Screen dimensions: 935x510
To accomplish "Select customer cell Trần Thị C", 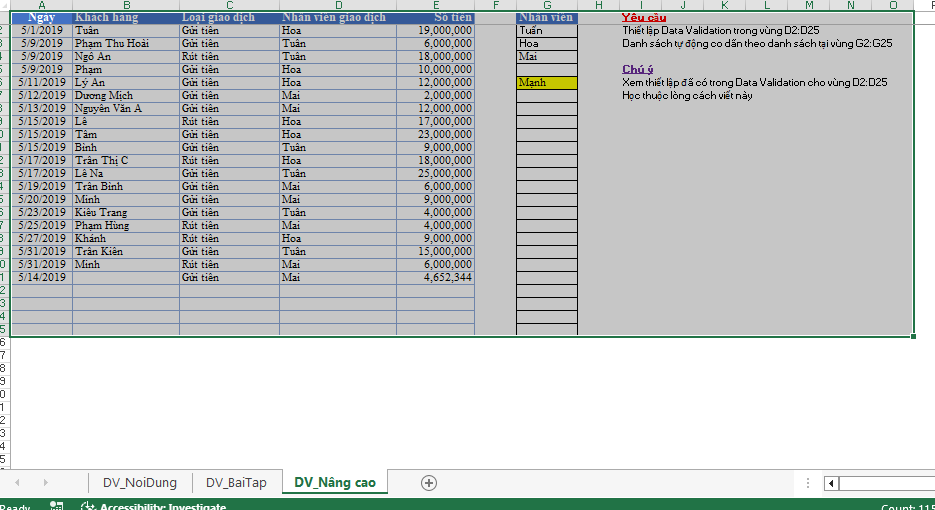I will coord(126,160).
